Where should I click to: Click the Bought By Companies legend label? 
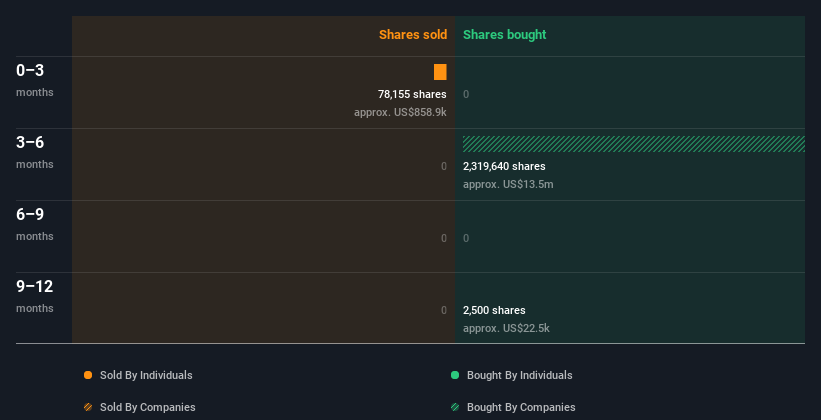point(521,407)
